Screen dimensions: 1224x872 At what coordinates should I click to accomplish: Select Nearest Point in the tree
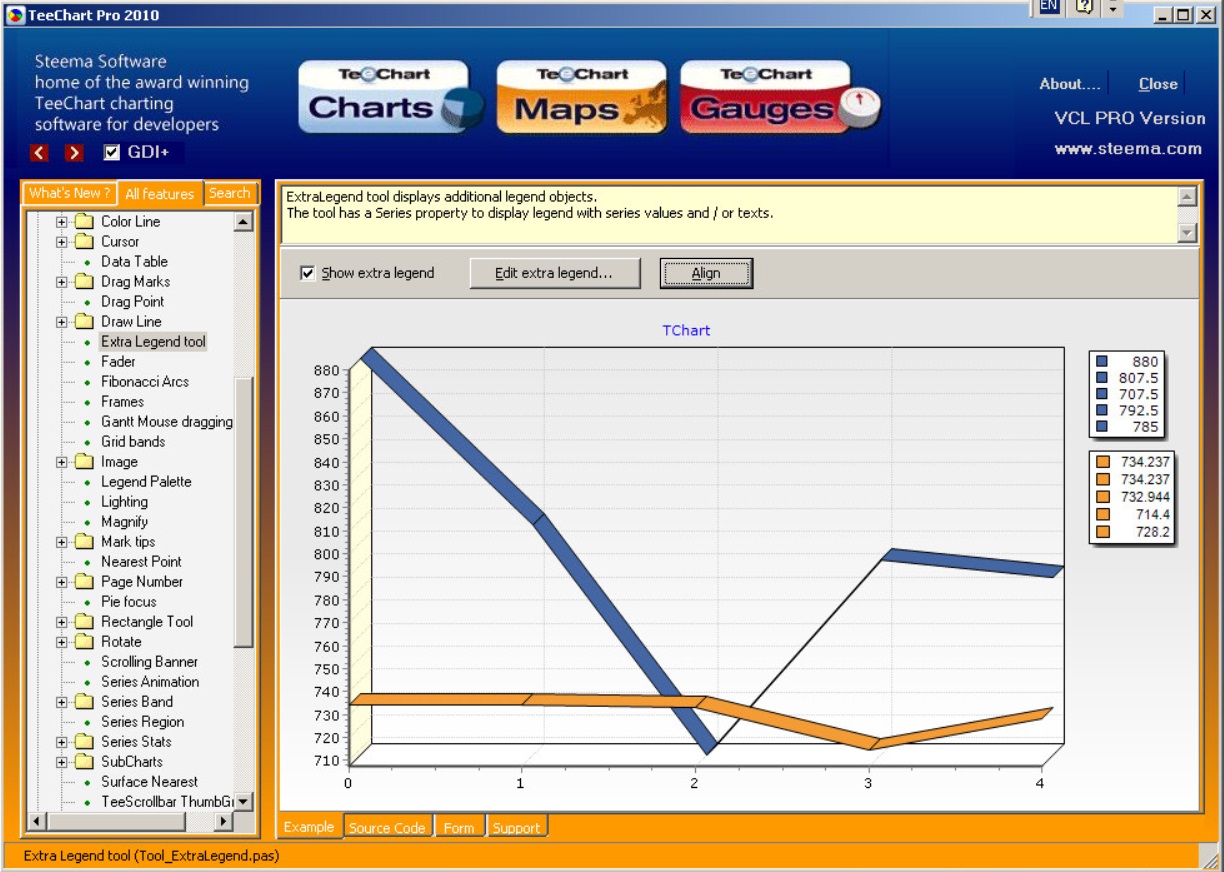(x=141, y=562)
